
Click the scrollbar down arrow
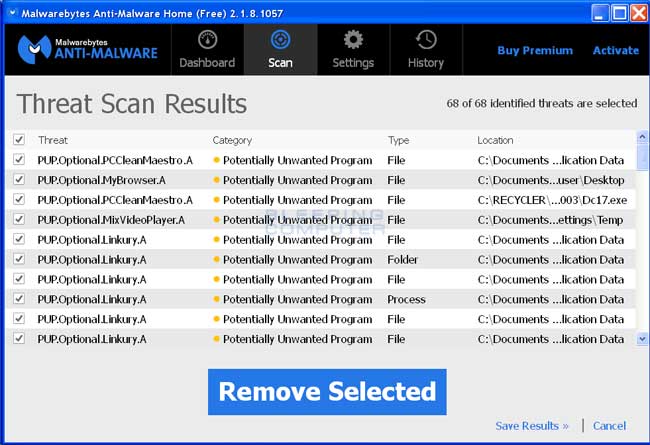(642, 339)
